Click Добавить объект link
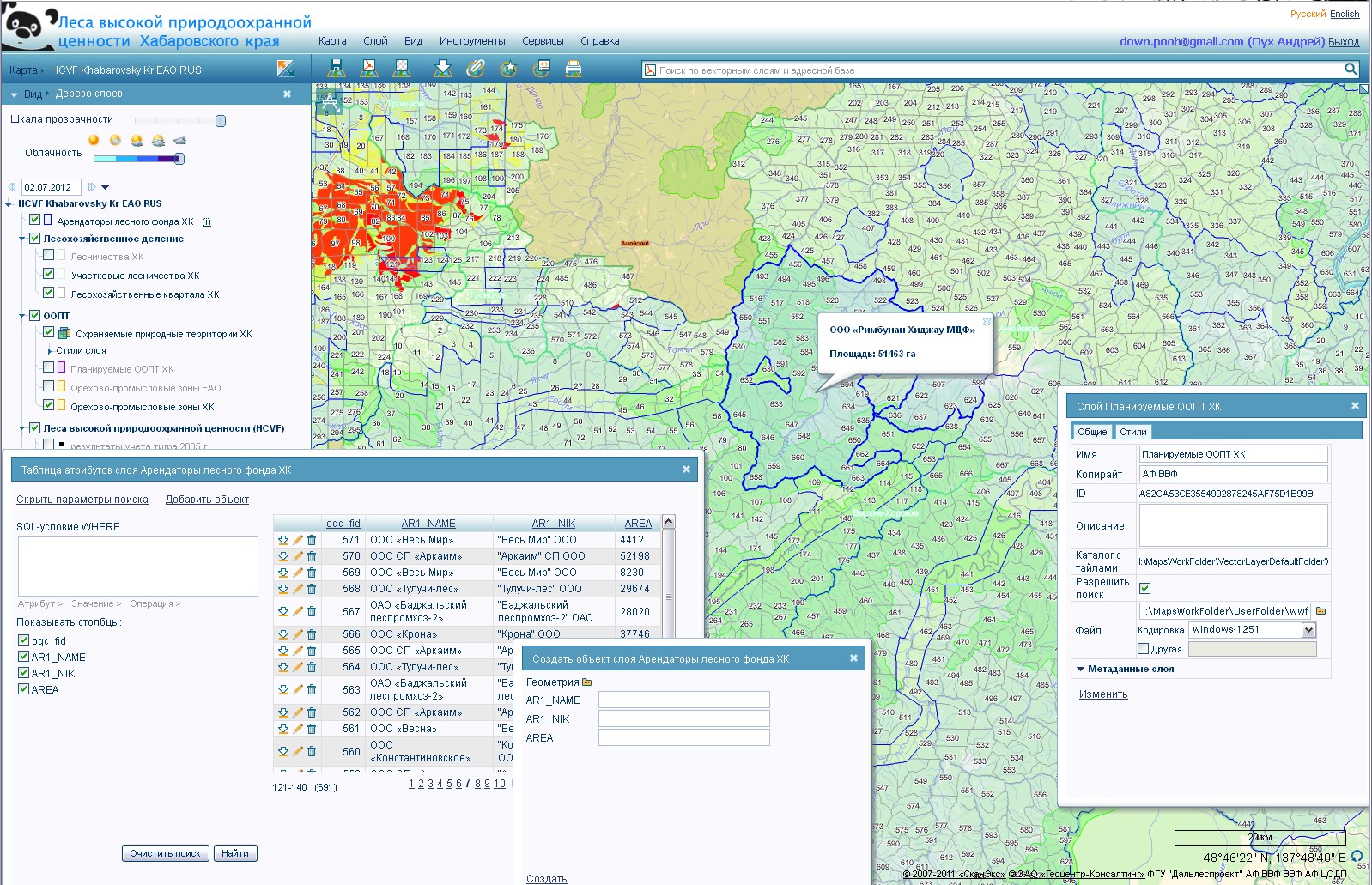Screen dimensions: 1372x885 (x=208, y=500)
